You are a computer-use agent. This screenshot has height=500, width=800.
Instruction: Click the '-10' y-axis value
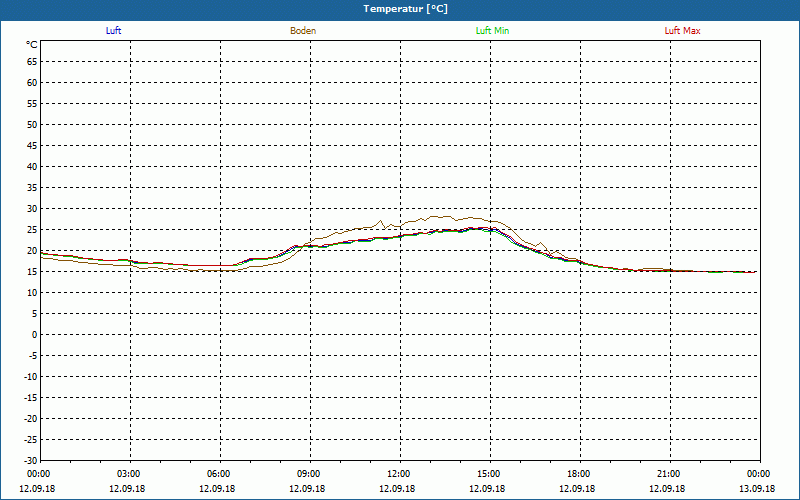[30, 377]
